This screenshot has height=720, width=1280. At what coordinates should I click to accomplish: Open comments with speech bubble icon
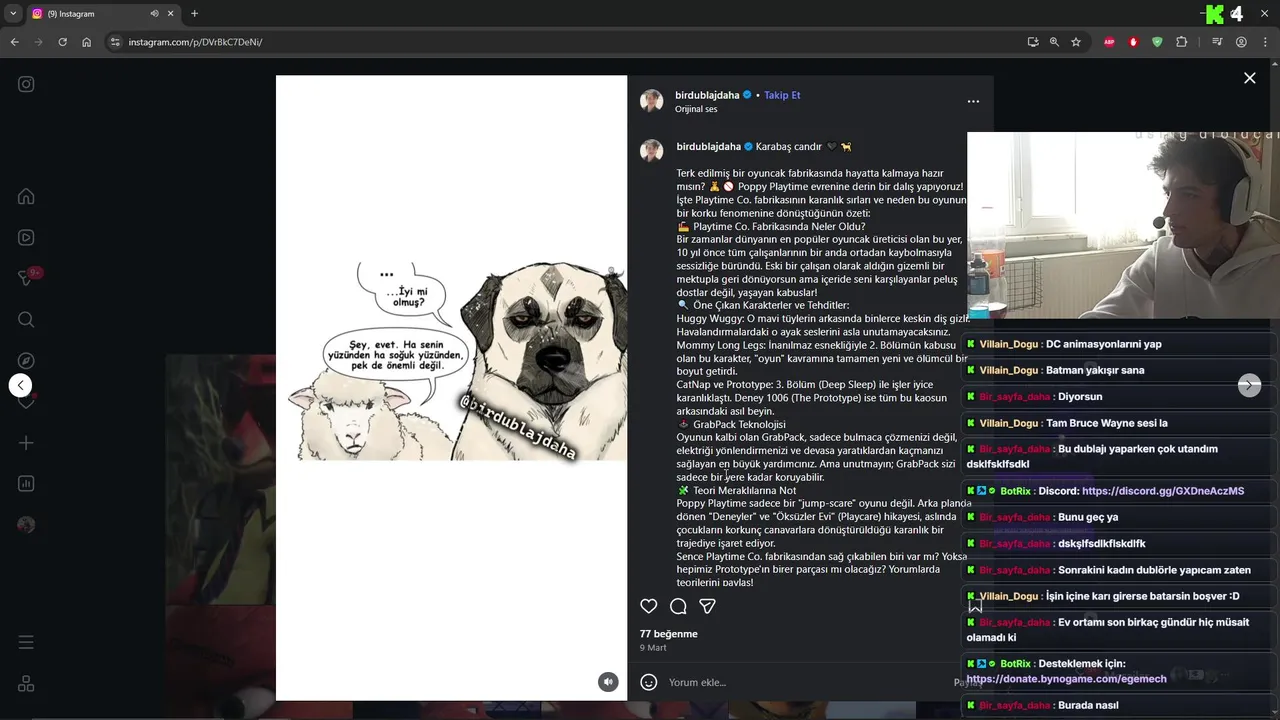point(678,606)
